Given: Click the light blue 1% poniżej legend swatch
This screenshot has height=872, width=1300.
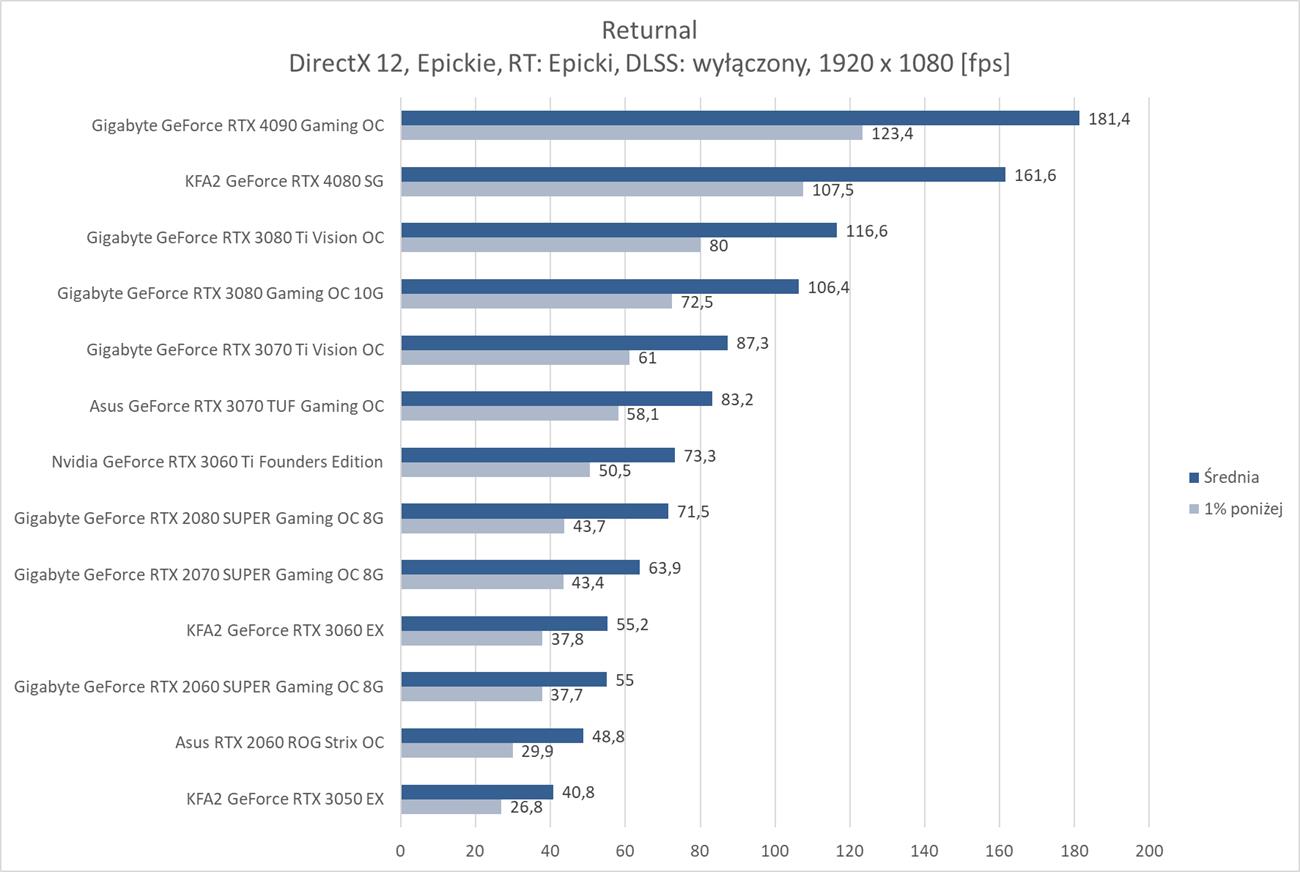Looking at the screenshot, I should pyautogui.click(x=1193, y=509).
